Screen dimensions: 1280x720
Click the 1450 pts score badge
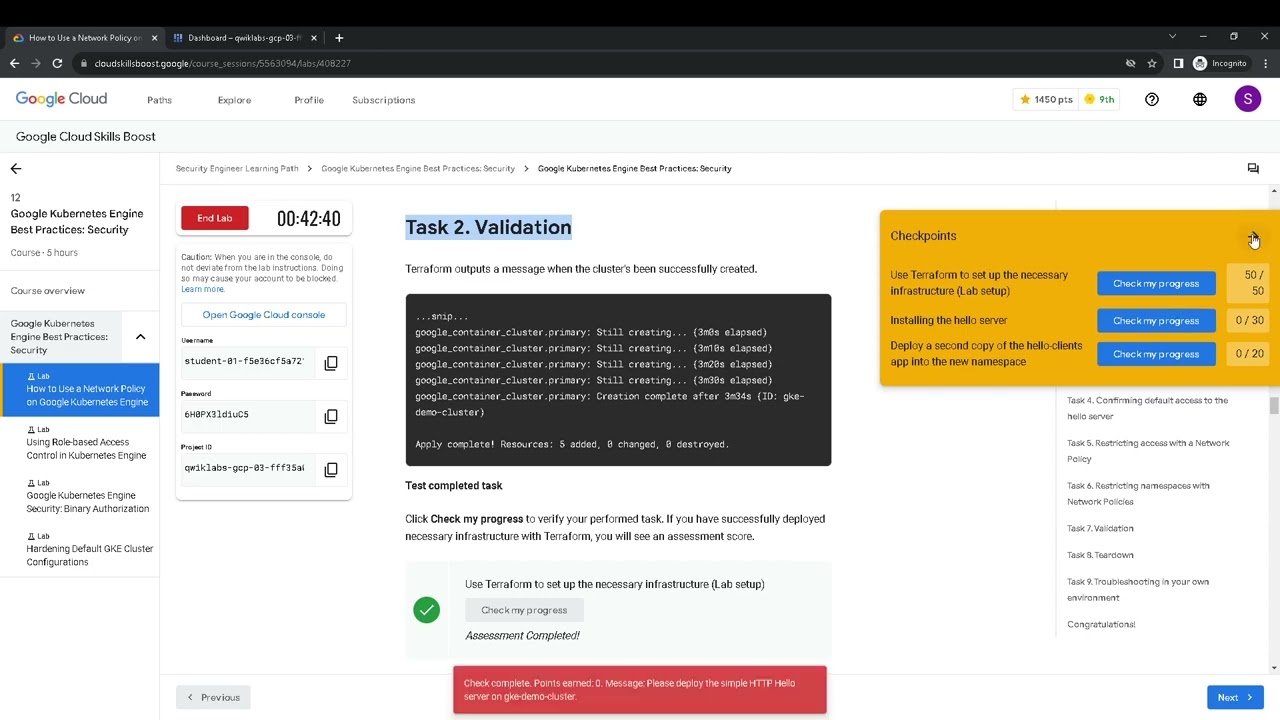click(1045, 99)
